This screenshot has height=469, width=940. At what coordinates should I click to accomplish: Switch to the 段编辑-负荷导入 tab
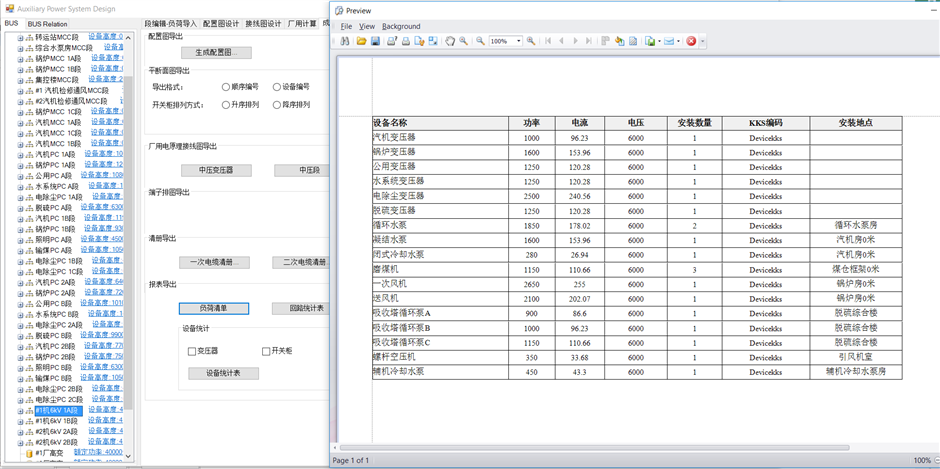tap(171, 24)
